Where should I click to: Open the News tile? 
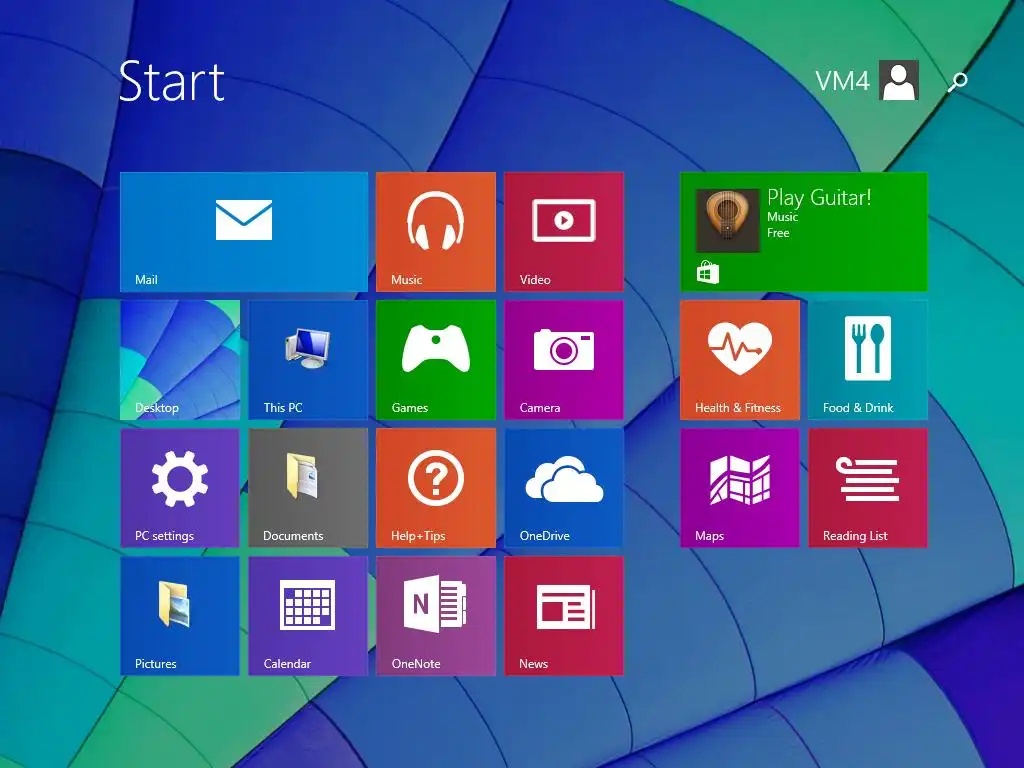tap(564, 616)
